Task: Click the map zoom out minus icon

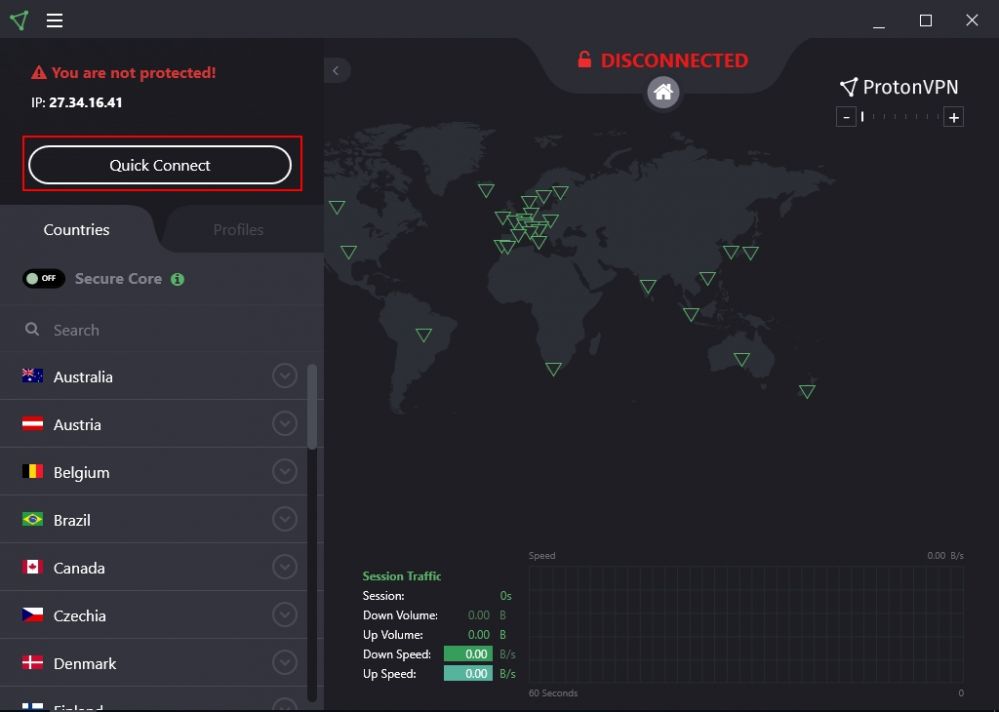Action: (846, 118)
